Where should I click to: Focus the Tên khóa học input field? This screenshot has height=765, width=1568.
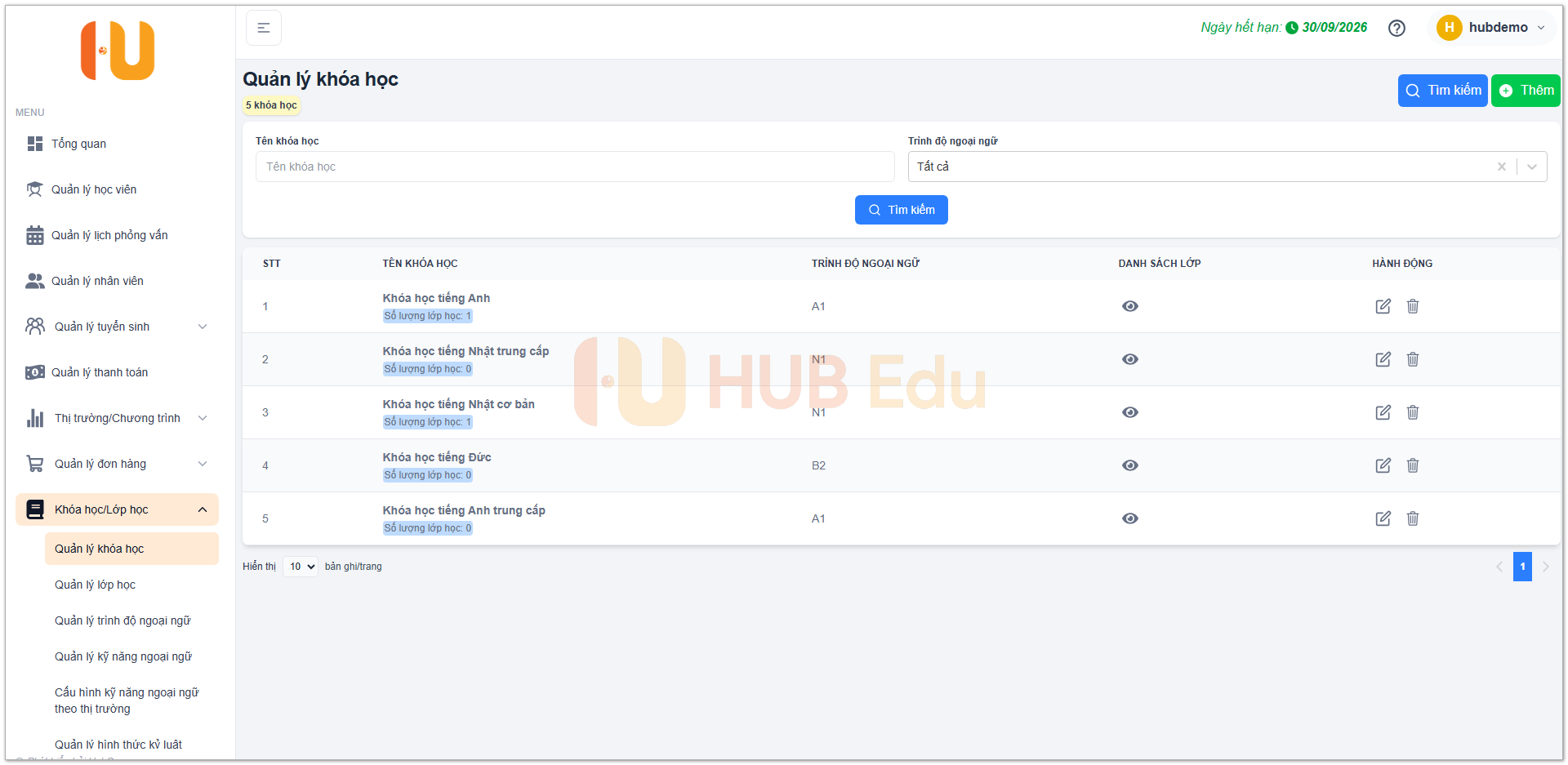point(575,167)
